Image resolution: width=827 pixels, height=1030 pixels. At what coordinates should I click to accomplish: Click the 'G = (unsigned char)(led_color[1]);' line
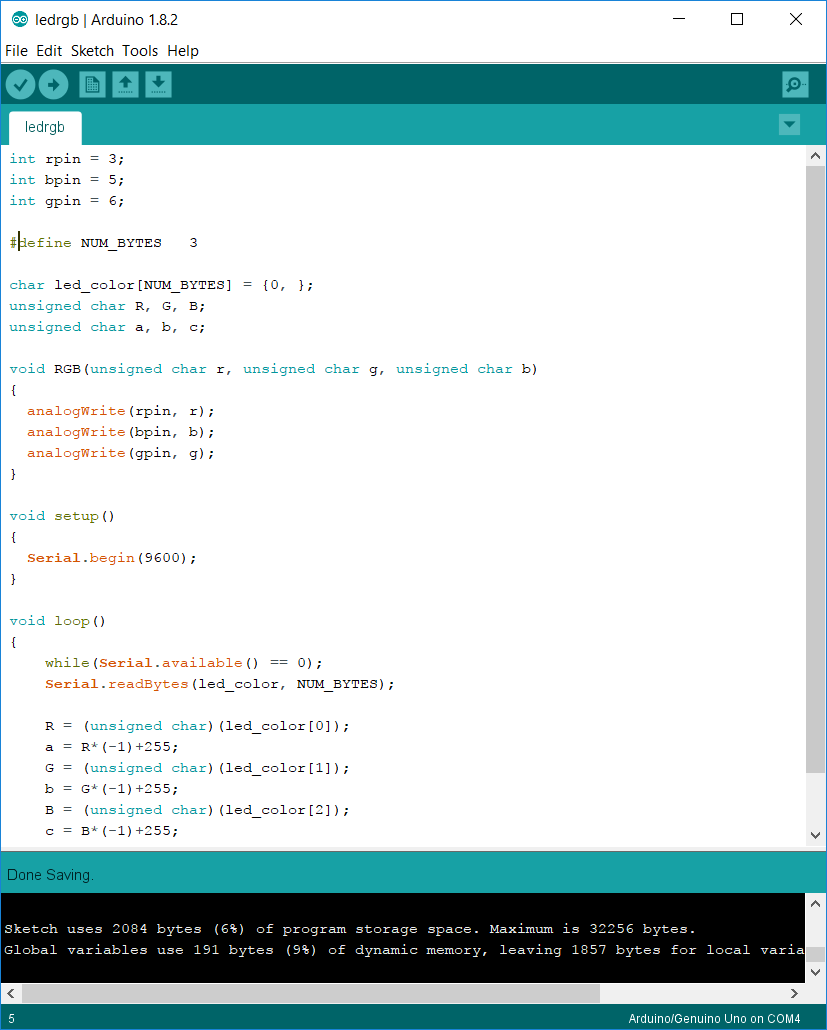point(197,768)
